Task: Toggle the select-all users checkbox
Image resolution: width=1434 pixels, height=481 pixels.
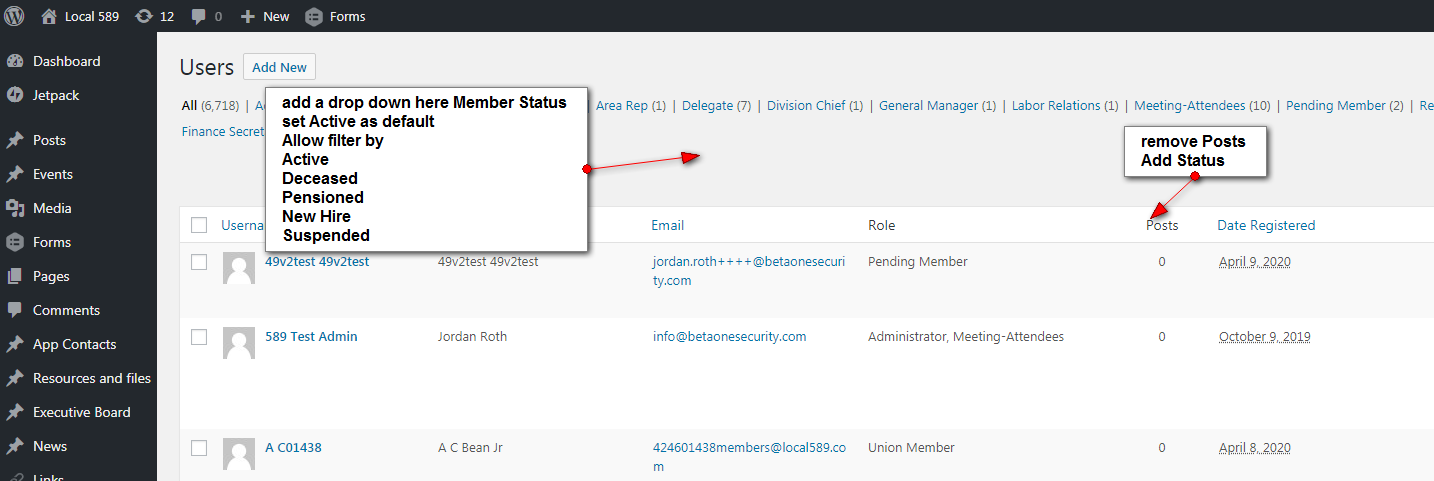Action: (199, 225)
